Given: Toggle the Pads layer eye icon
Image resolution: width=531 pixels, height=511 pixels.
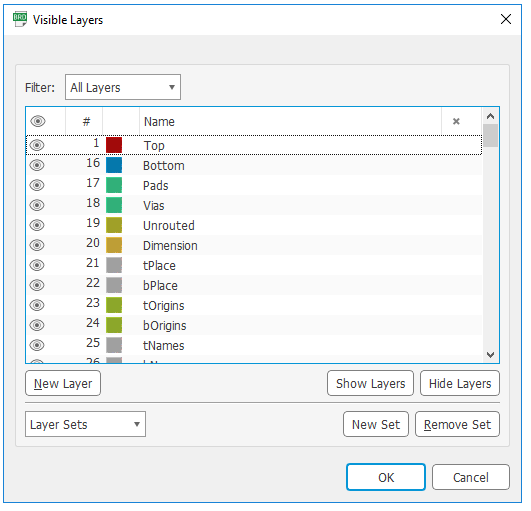Looking at the screenshot, I should coord(37,186).
